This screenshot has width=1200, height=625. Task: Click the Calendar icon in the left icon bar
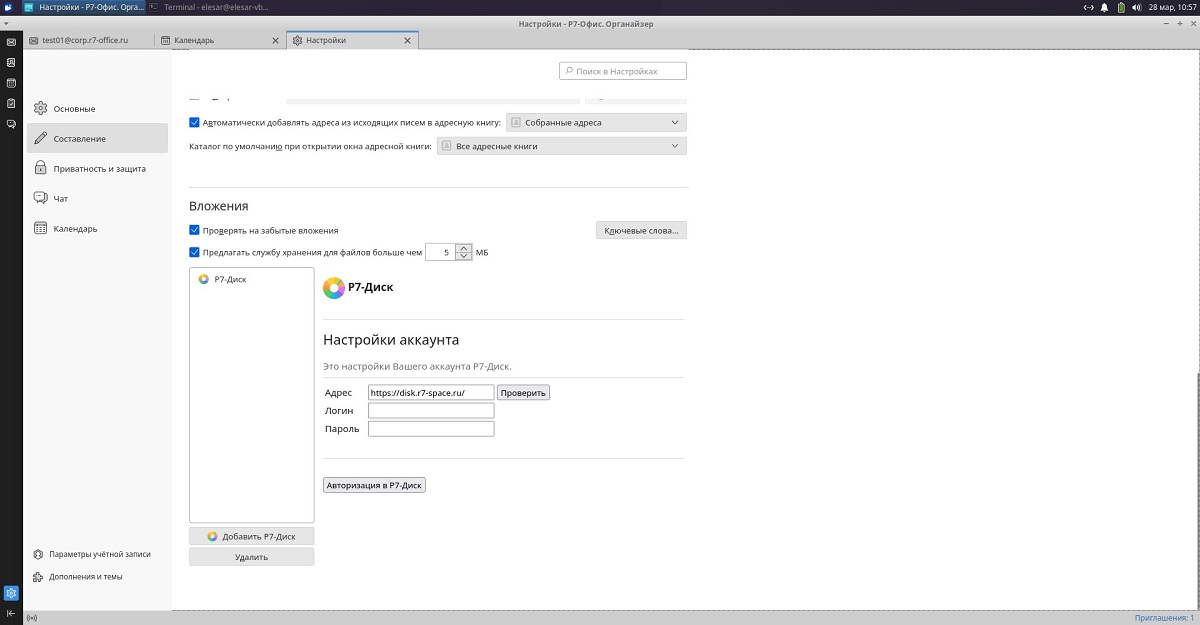point(11,83)
